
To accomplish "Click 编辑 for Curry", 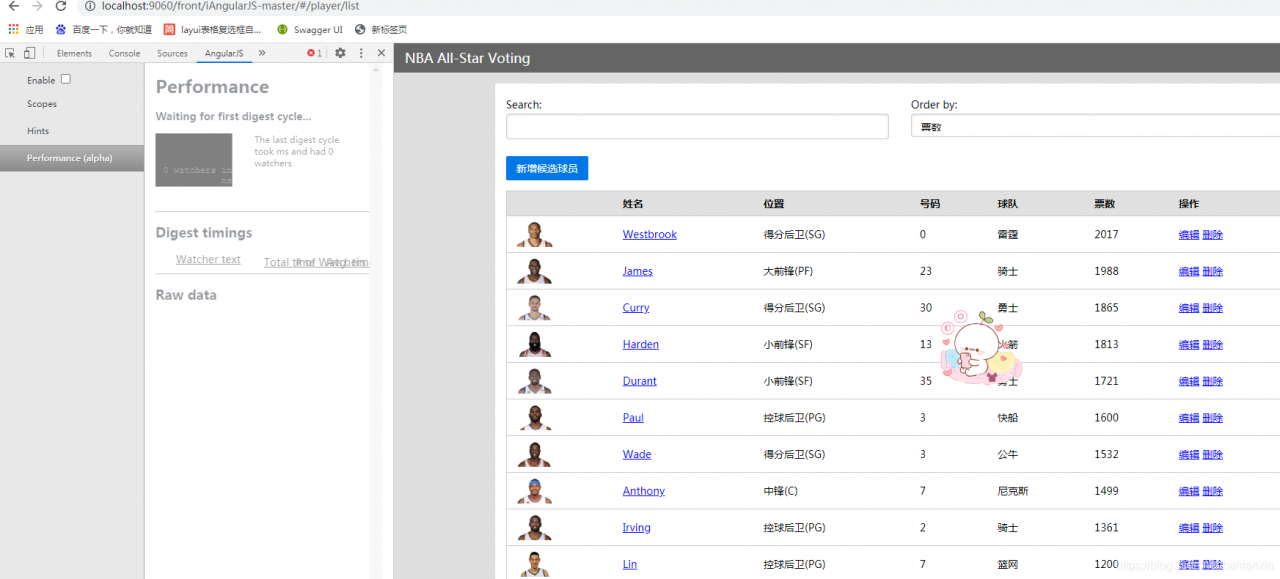I will click(x=1189, y=308).
